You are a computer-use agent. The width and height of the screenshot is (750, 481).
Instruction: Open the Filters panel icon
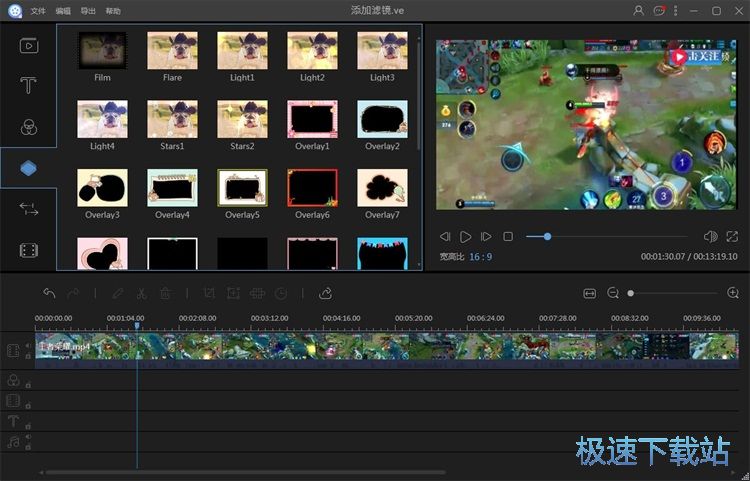(28, 127)
